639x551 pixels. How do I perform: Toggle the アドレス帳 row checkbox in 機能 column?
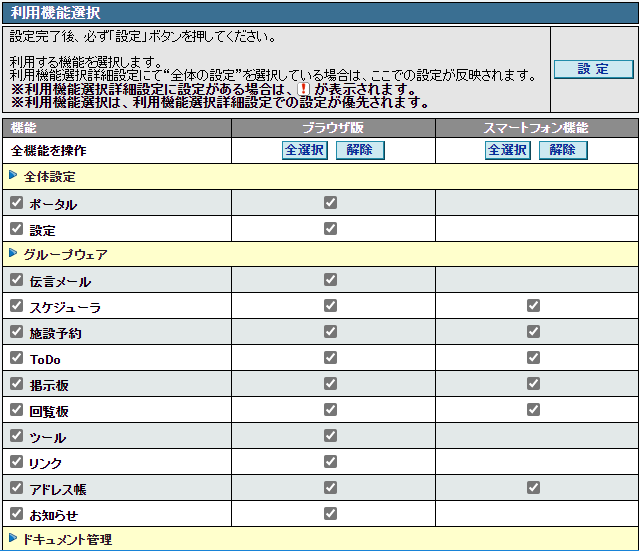point(16,487)
